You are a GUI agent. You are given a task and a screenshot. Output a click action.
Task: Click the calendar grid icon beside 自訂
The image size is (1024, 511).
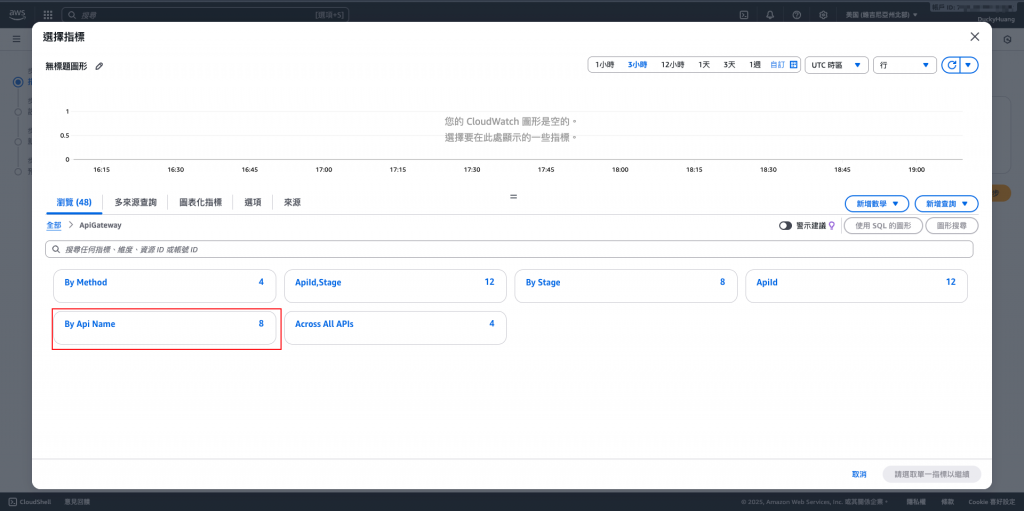click(793, 65)
